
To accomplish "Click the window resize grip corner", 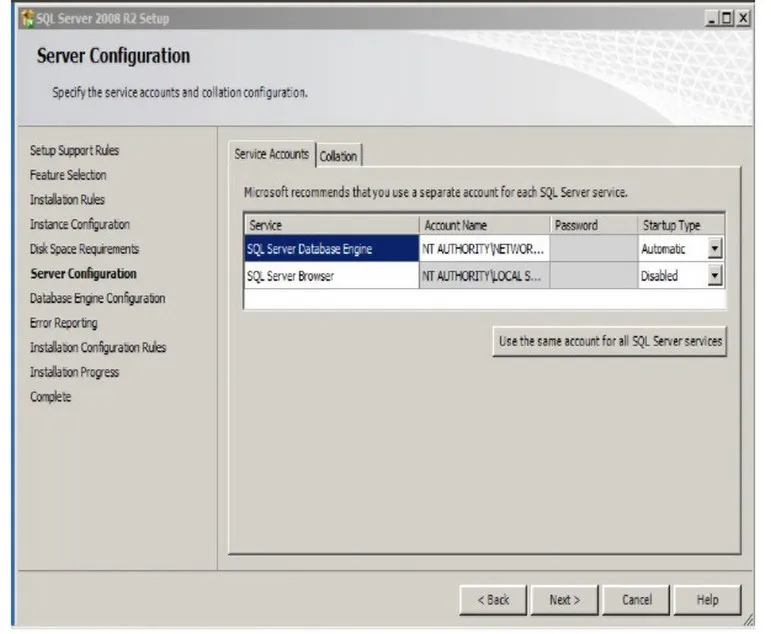I will pos(748,620).
